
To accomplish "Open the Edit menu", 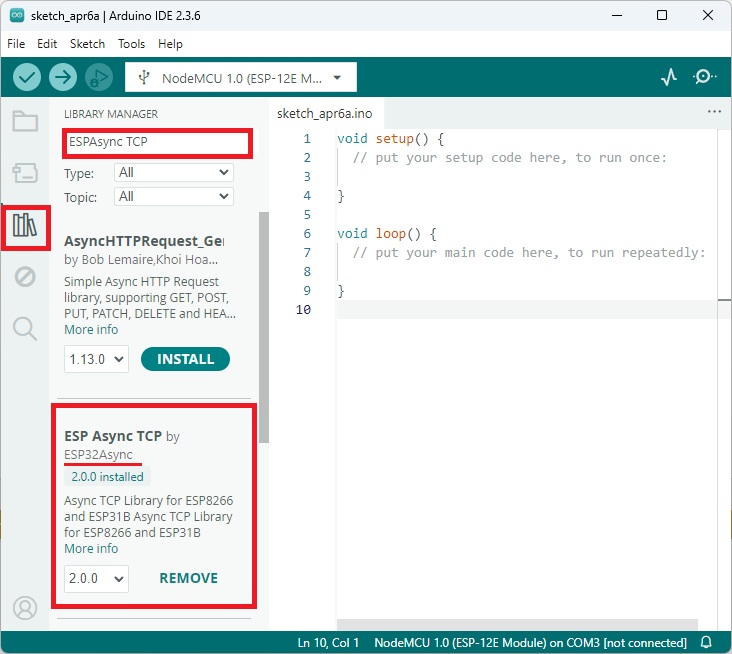I will tap(47, 44).
